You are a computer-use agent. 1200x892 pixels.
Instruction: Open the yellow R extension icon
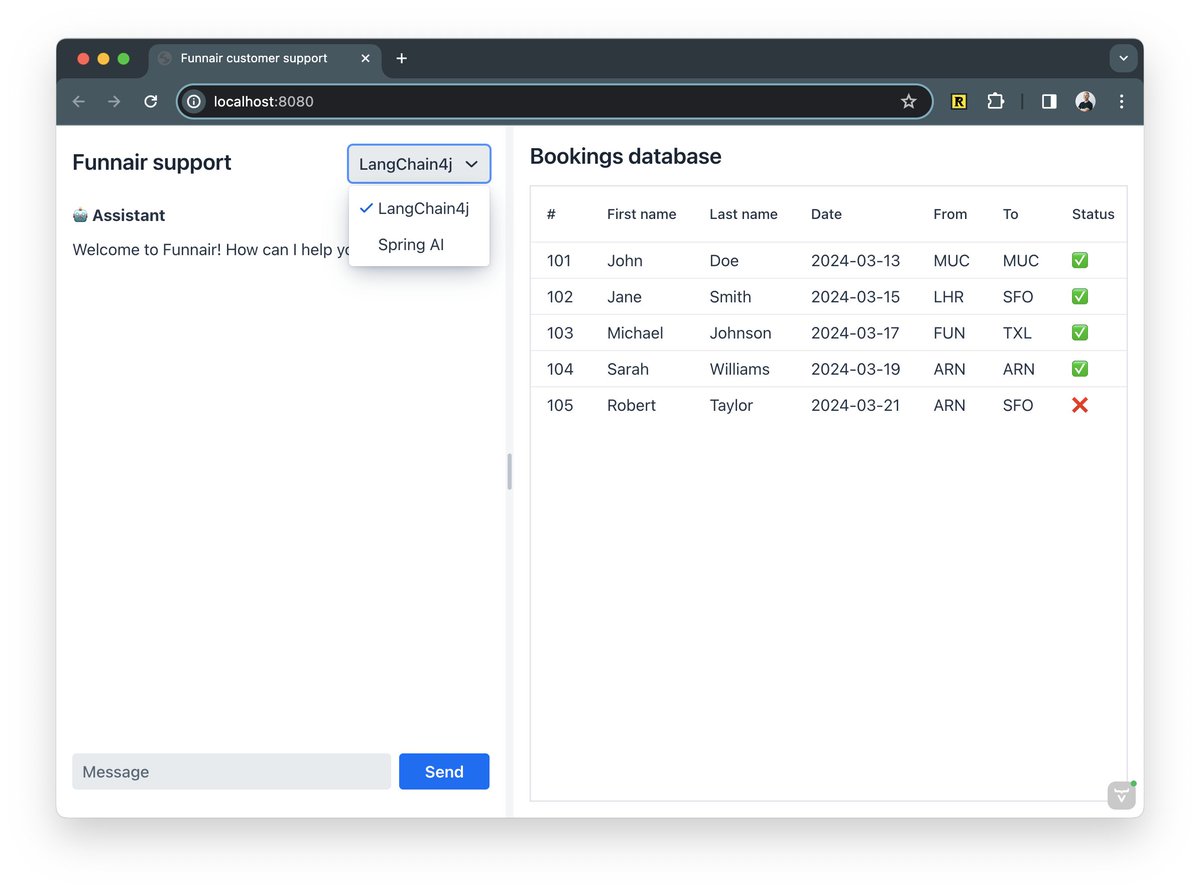click(x=958, y=101)
